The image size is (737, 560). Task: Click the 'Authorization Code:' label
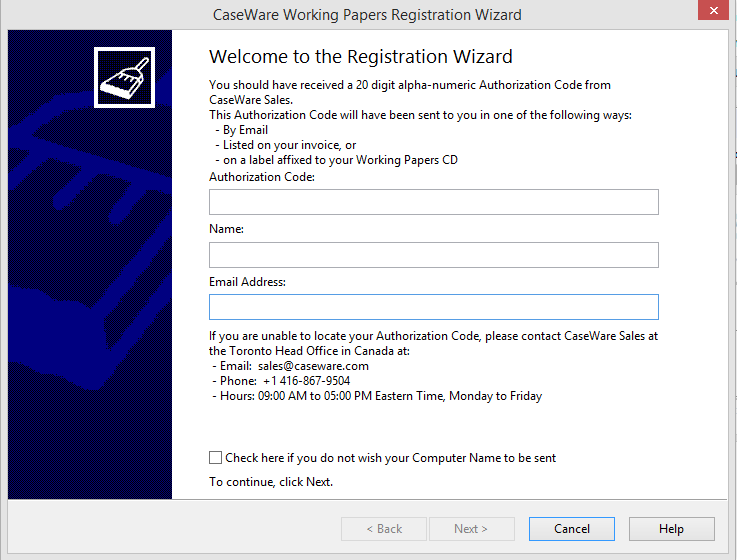pos(262,177)
